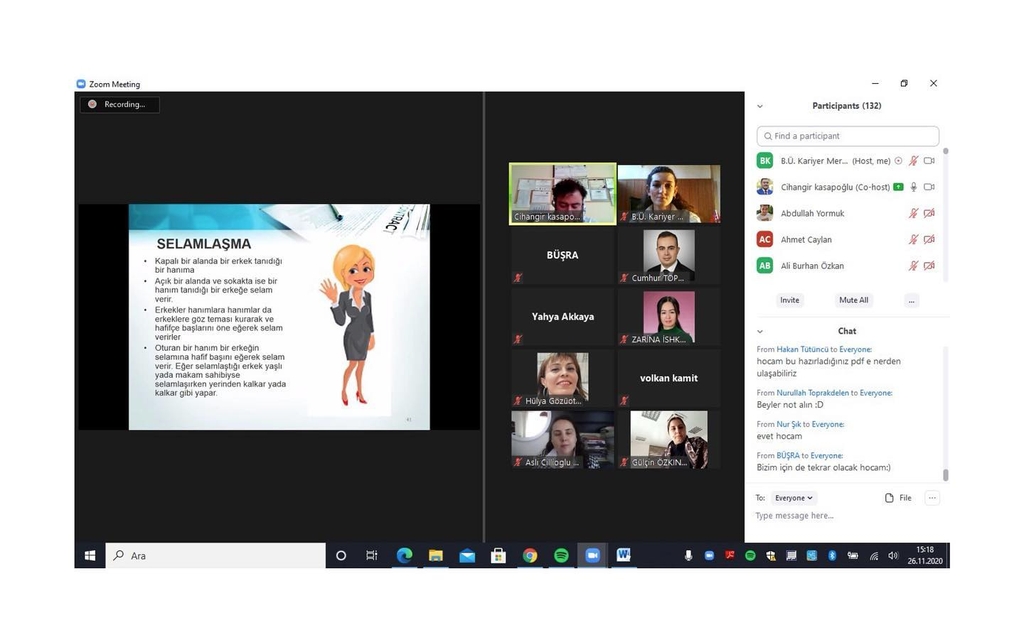Toggle Ahmet Caylan's video camera icon
The width and height of the screenshot is (1024, 642).
click(x=929, y=240)
